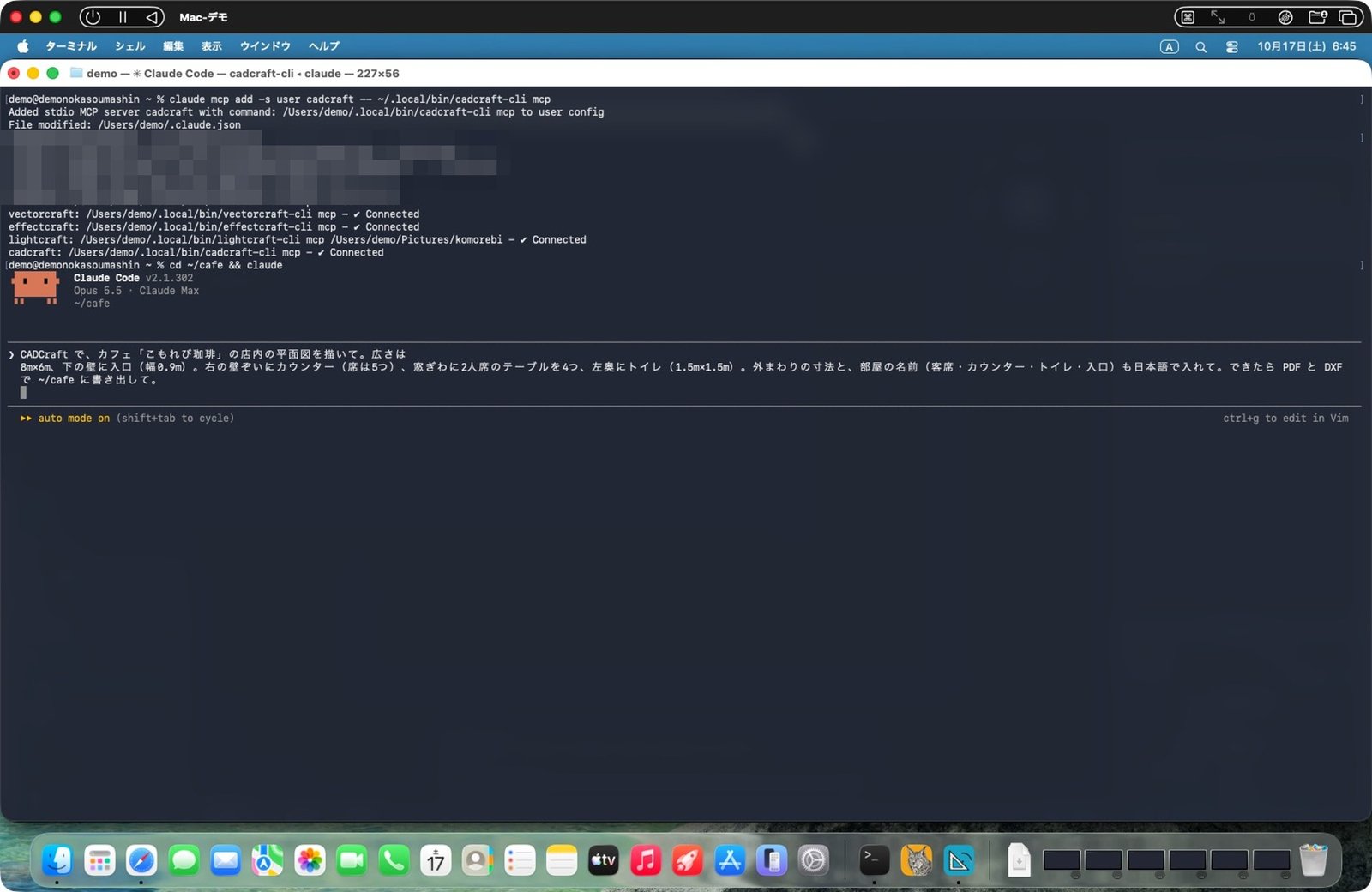Open Music from the Dock
The image size is (1372, 892).
(646, 860)
